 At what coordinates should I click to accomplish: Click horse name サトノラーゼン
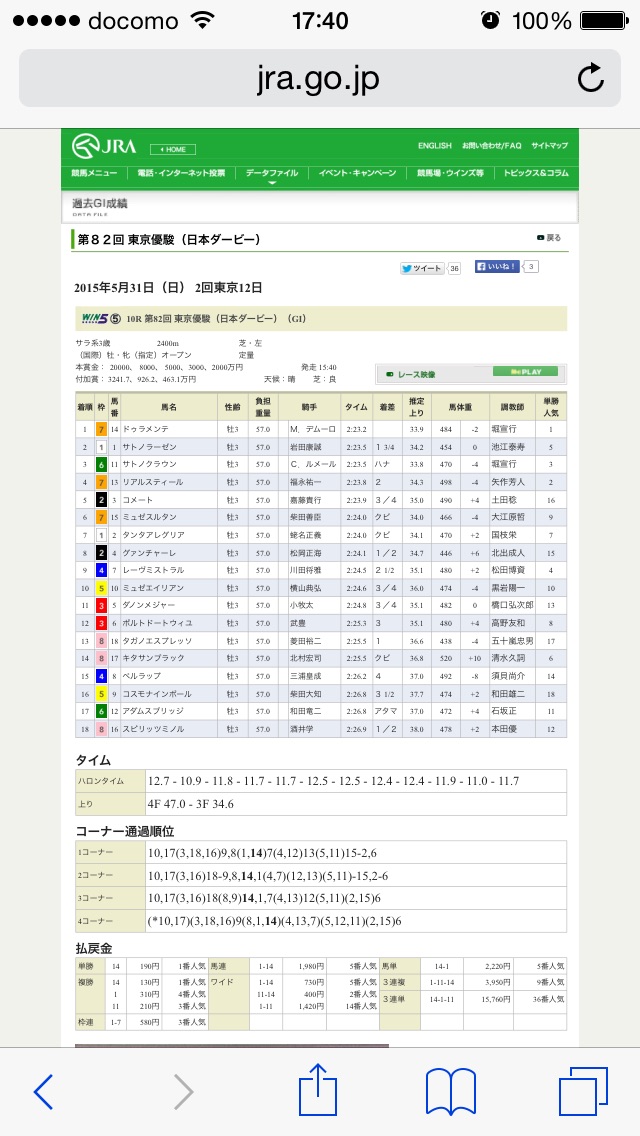click(149, 447)
